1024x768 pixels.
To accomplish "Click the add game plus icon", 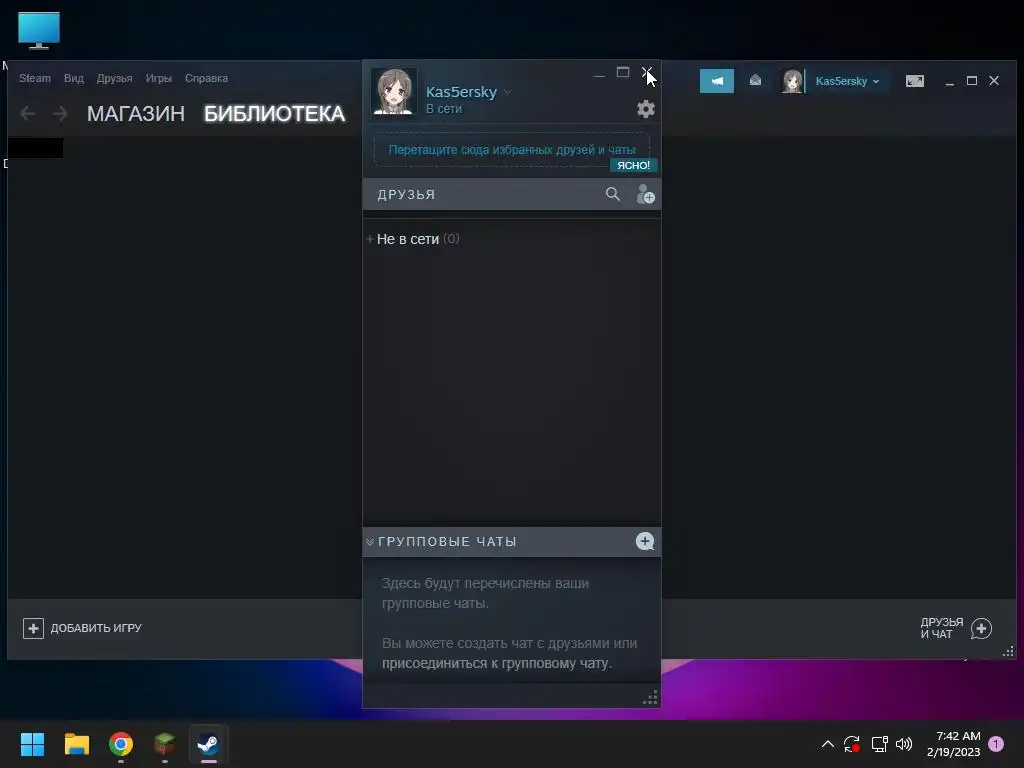I will (33, 628).
